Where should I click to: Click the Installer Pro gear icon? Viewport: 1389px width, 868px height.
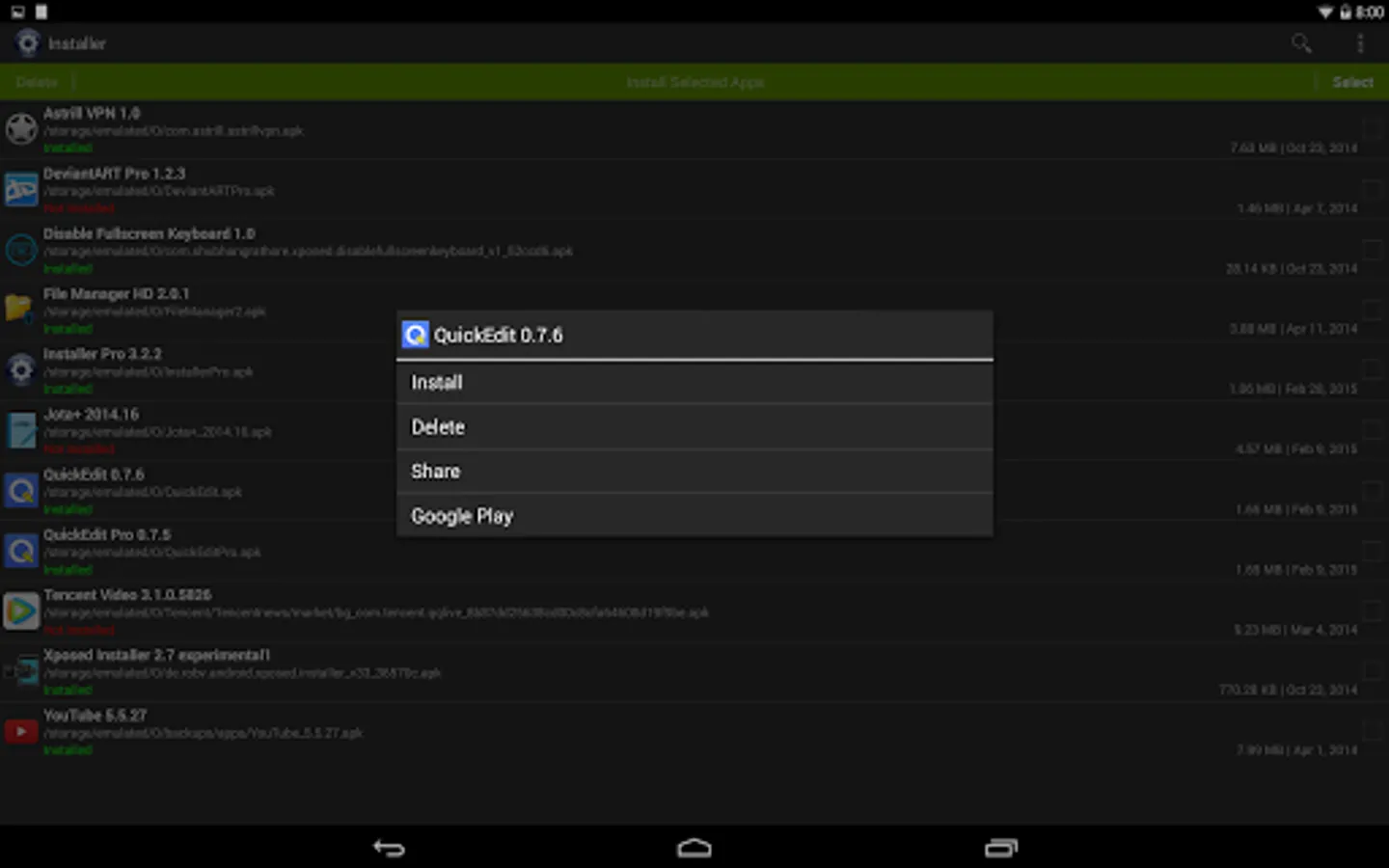click(x=21, y=370)
